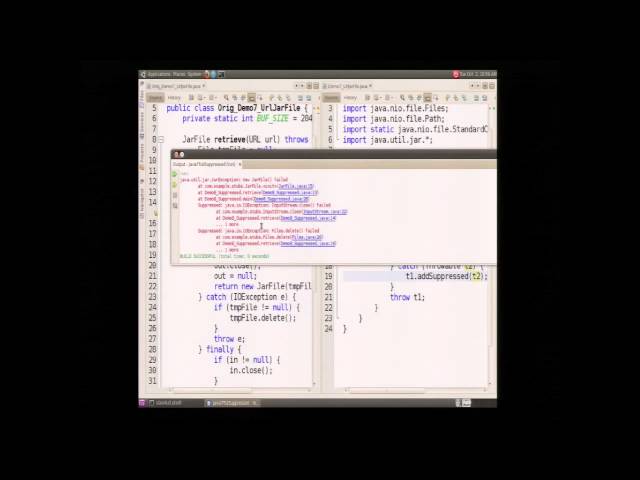640x480 pixels.
Task: Click Last Edit icon in right Demo7 editor toolbar
Action: (x=368, y=98)
